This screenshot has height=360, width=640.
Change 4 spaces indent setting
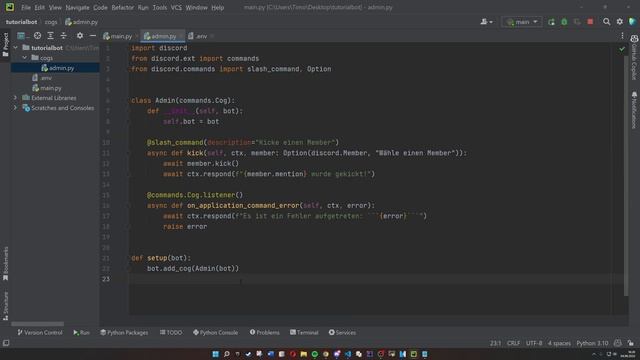[559, 343]
